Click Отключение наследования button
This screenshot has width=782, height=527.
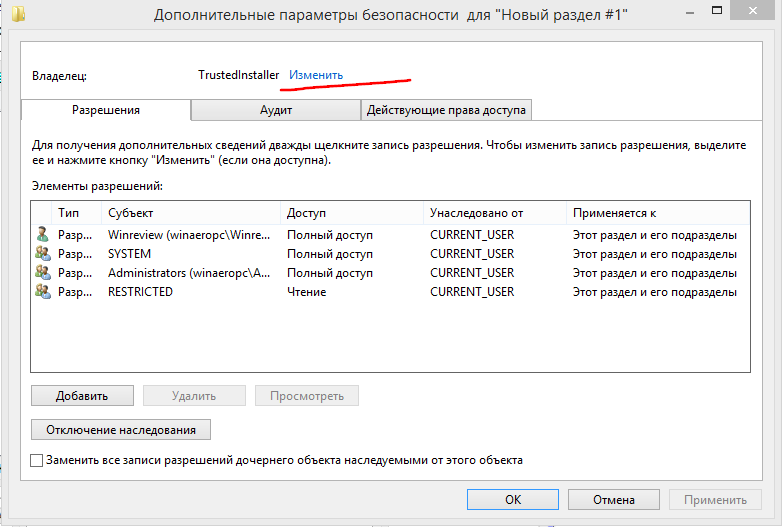121,430
